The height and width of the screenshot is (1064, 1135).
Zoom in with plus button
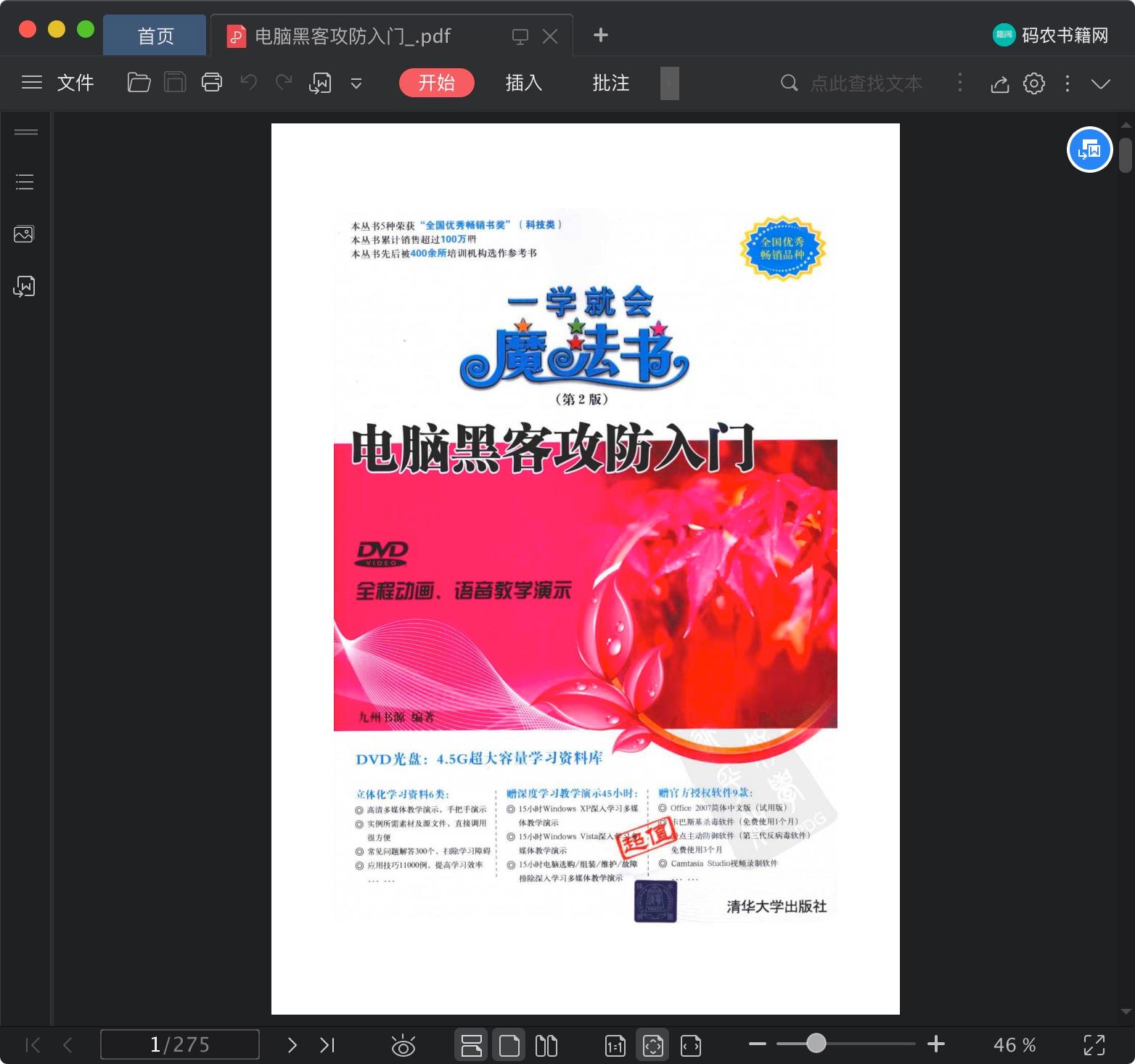pyautogui.click(x=936, y=1044)
